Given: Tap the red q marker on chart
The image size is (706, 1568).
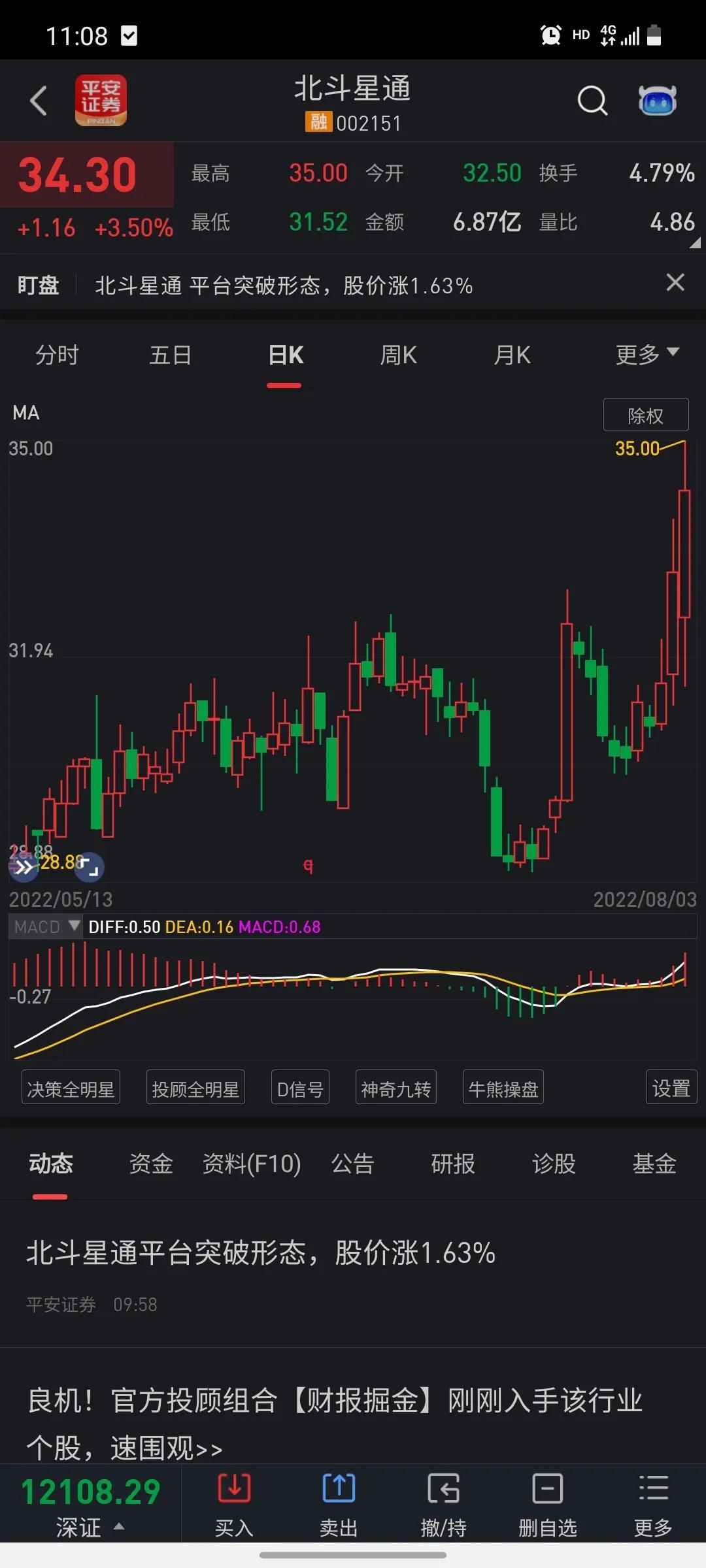Looking at the screenshot, I should (308, 866).
